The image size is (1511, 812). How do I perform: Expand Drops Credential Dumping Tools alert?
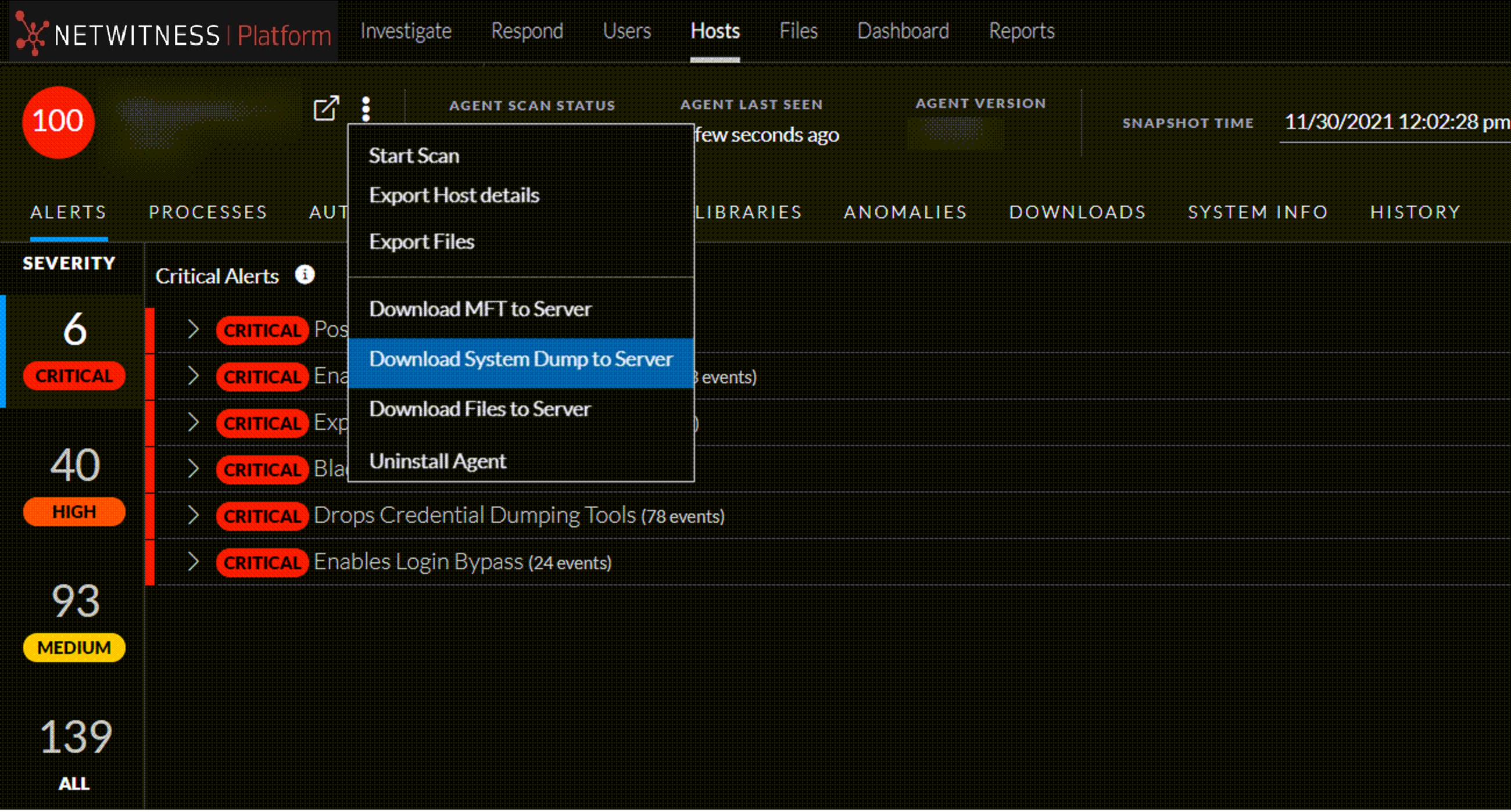[193, 515]
